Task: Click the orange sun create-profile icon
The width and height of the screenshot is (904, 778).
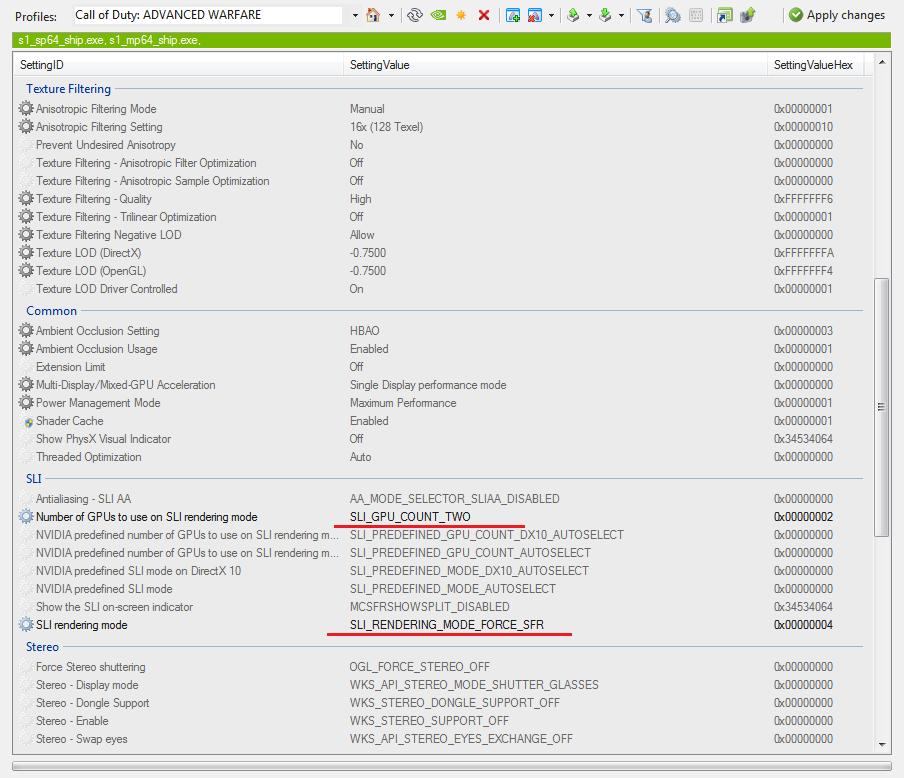Action: point(461,15)
